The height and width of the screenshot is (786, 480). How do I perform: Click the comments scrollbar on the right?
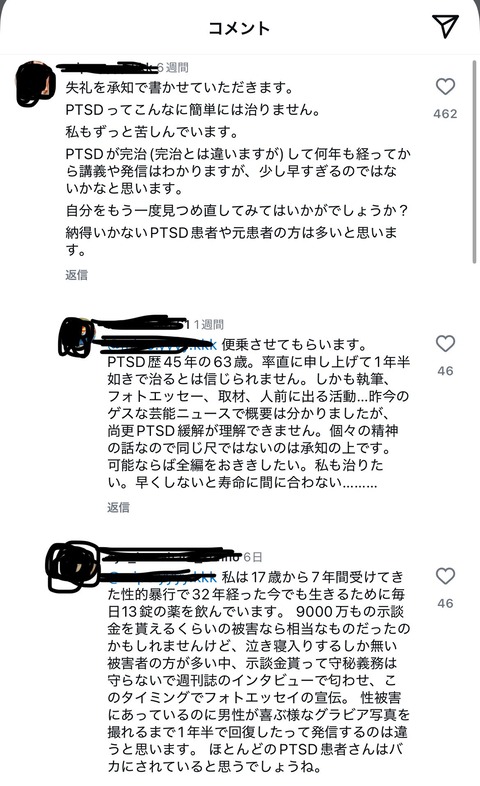click(x=474, y=161)
